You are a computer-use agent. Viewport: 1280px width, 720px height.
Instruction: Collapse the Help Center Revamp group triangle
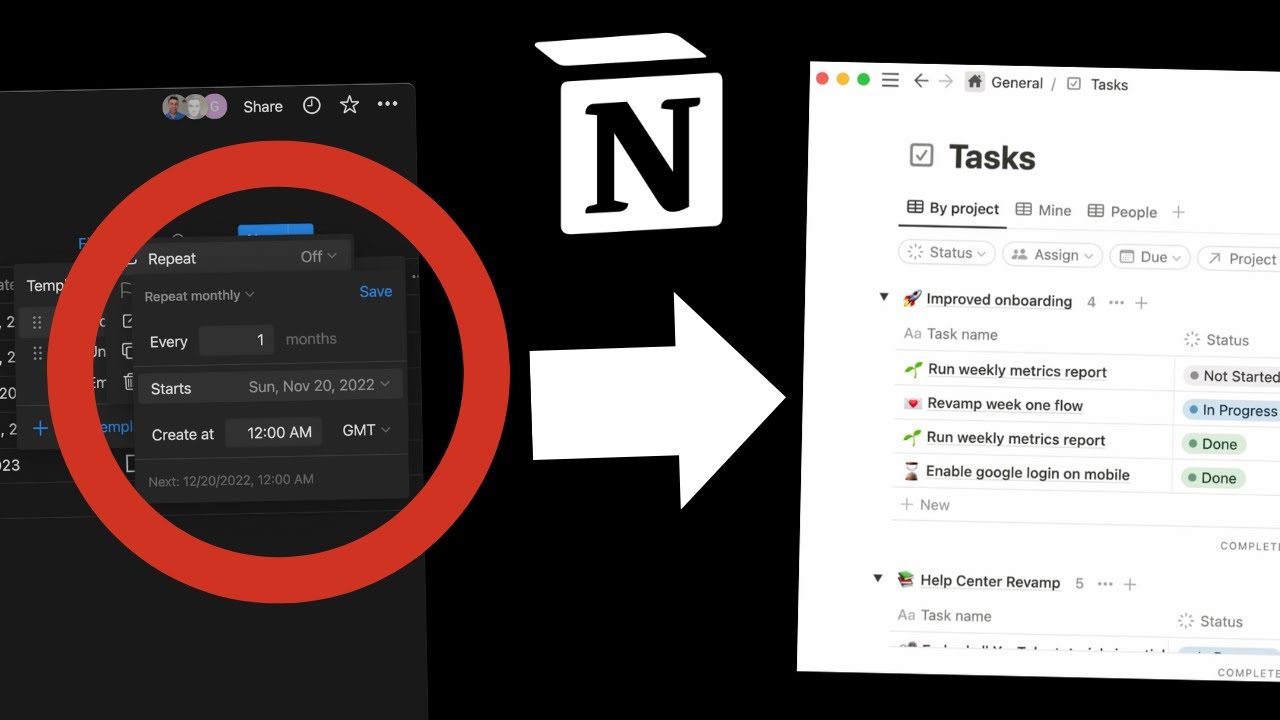point(877,578)
